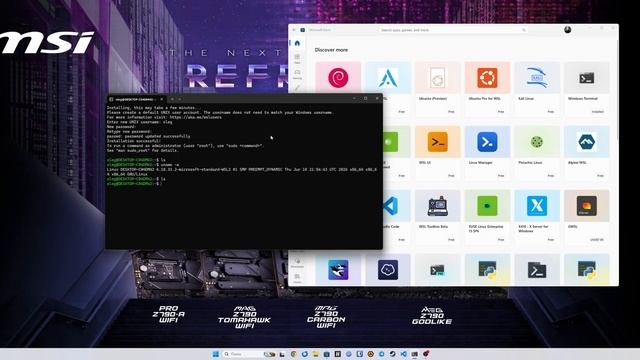The image size is (640, 360).
Task: Click the Store user profile avatar
Action: coord(567,30)
